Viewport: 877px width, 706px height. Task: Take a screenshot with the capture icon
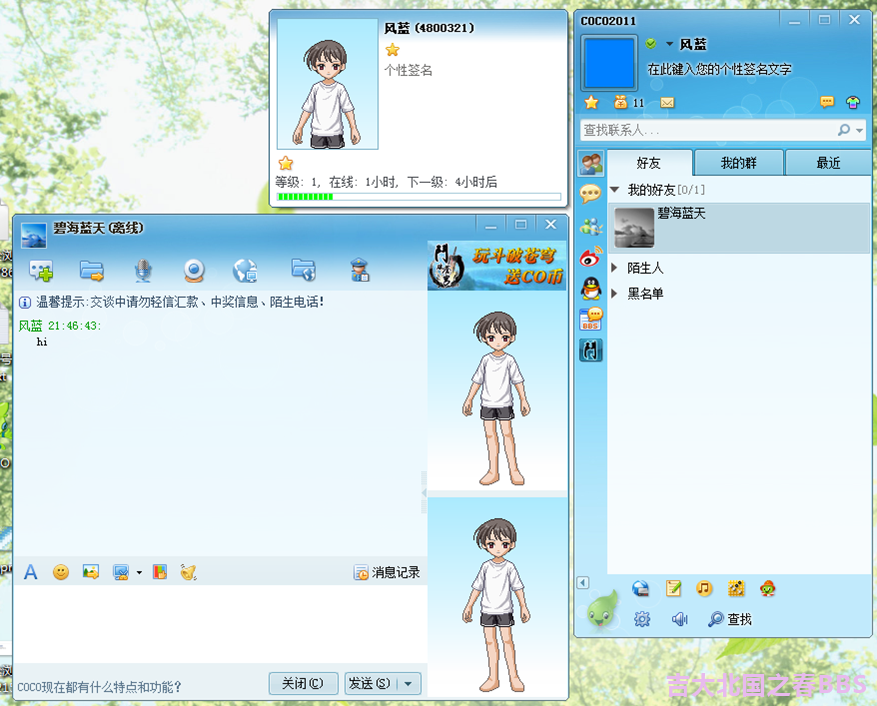121,572
